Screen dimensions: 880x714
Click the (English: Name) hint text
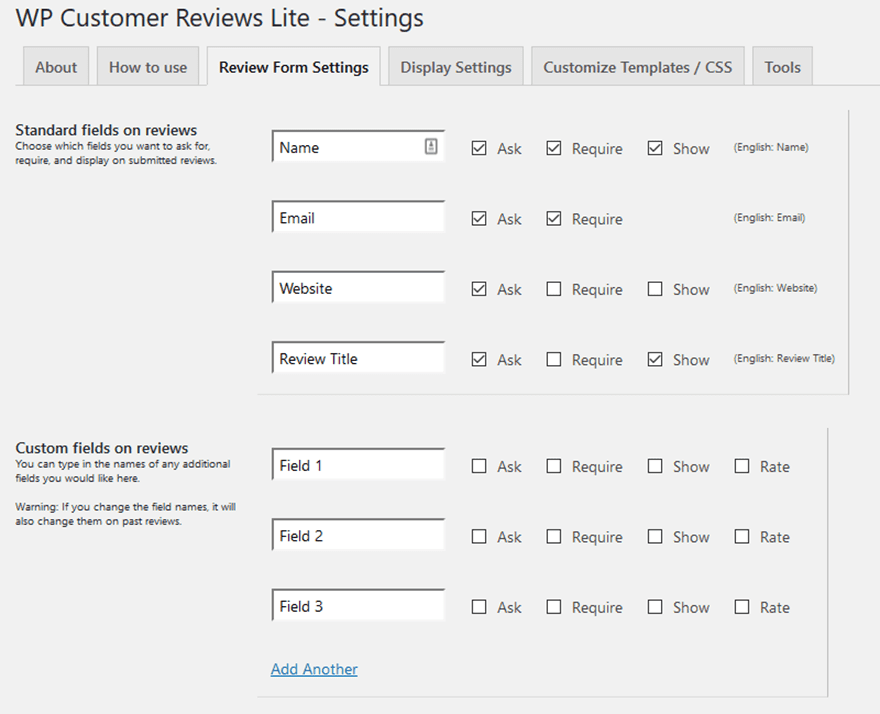point(771,147)
